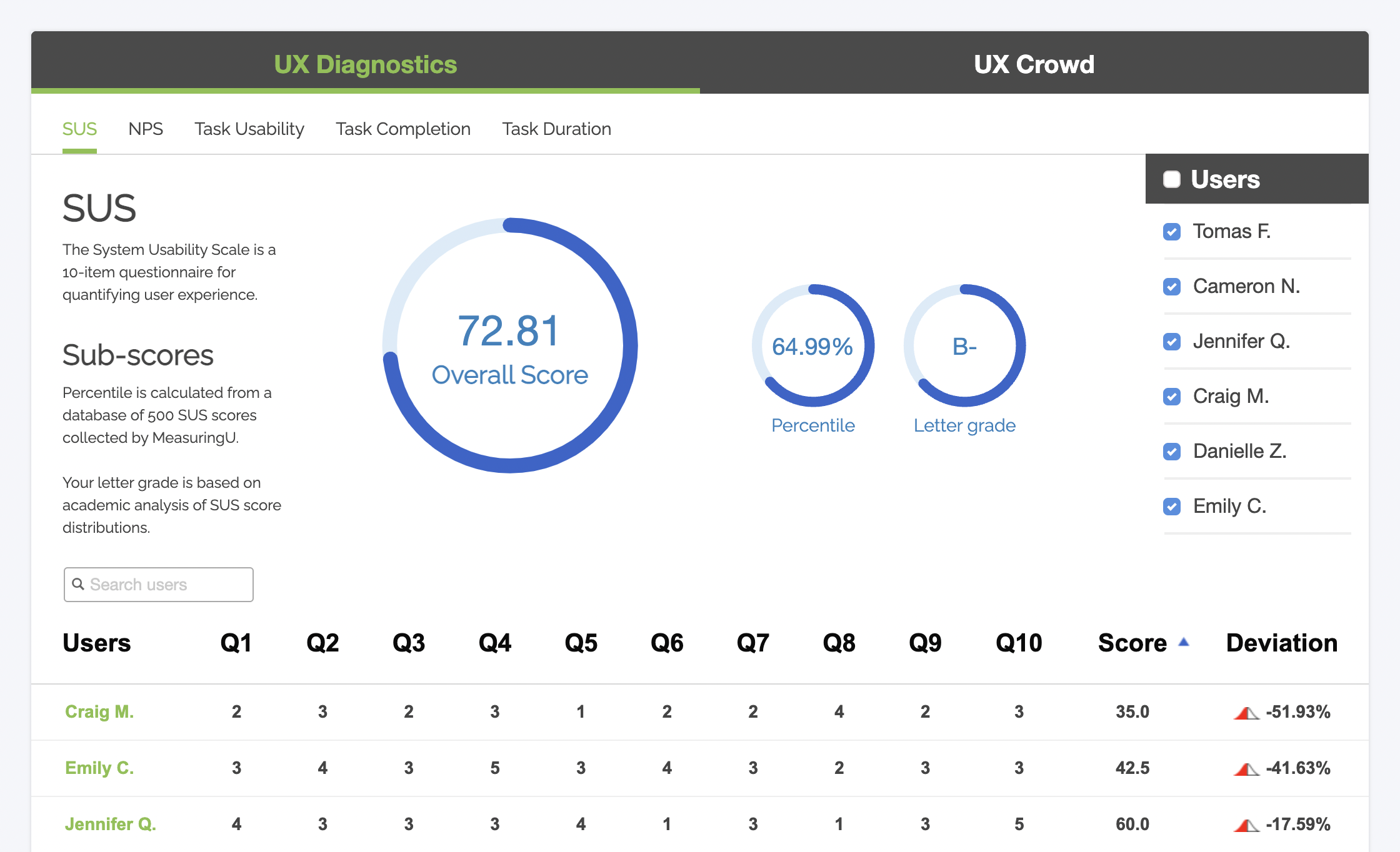Sort table by Deviation column header

1281,643
